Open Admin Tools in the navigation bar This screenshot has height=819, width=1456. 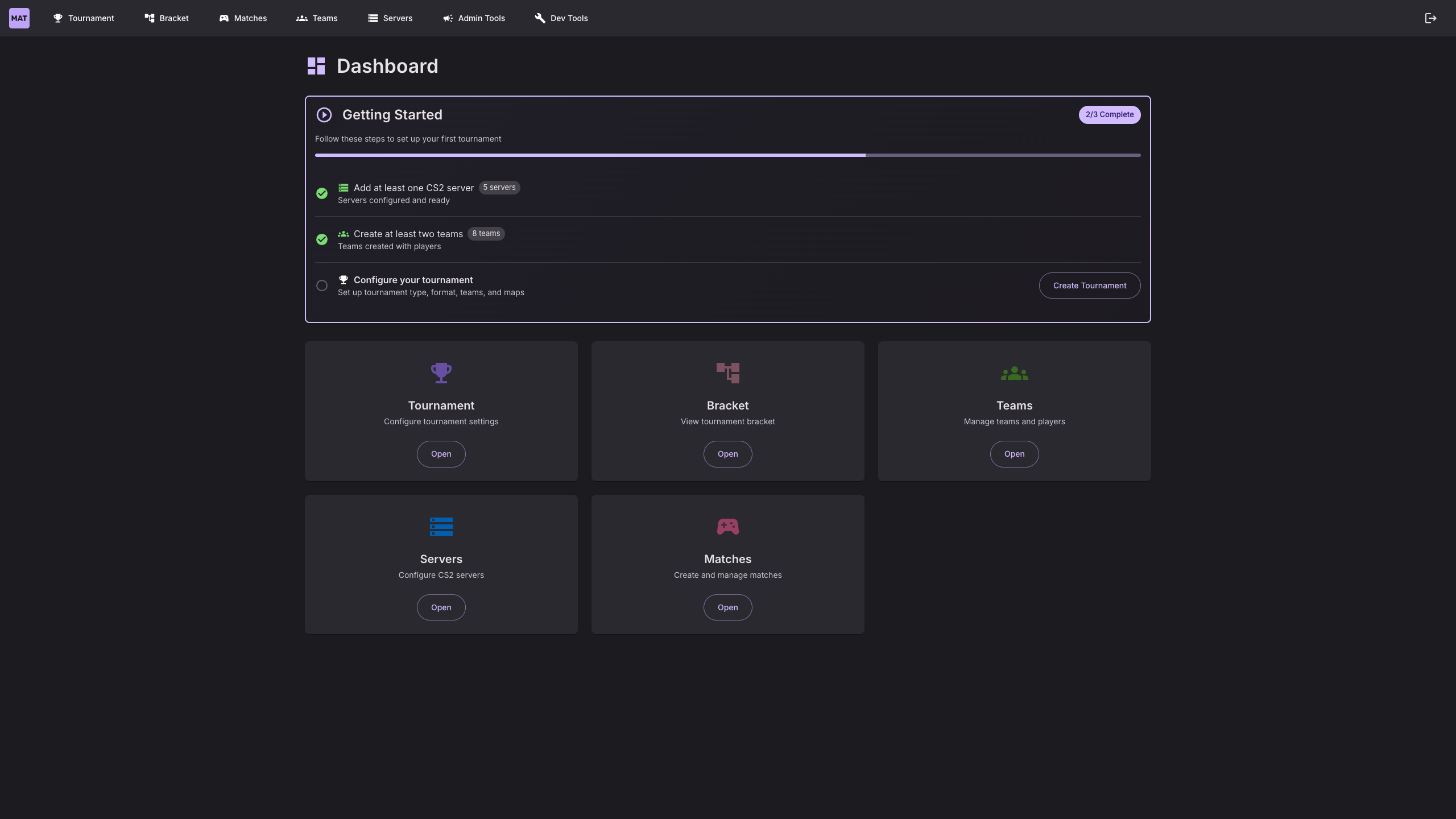tap(474, 18)
